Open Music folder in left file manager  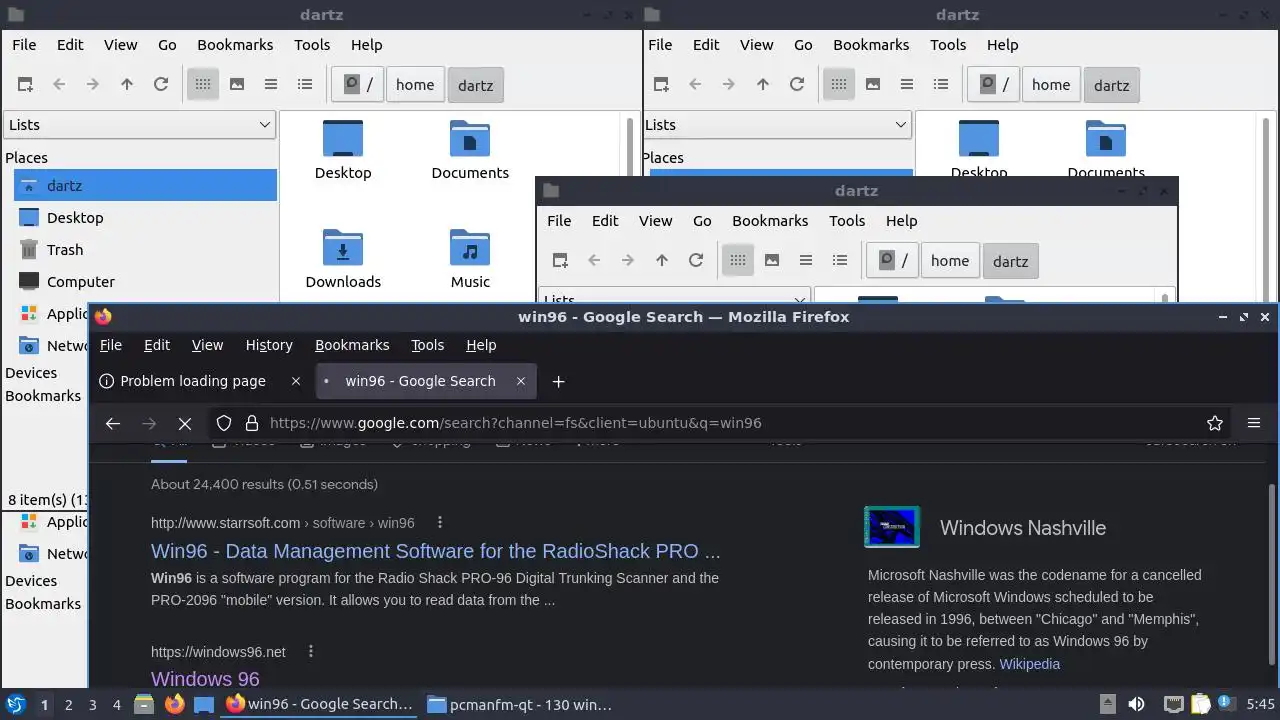(x=470, y=259)
